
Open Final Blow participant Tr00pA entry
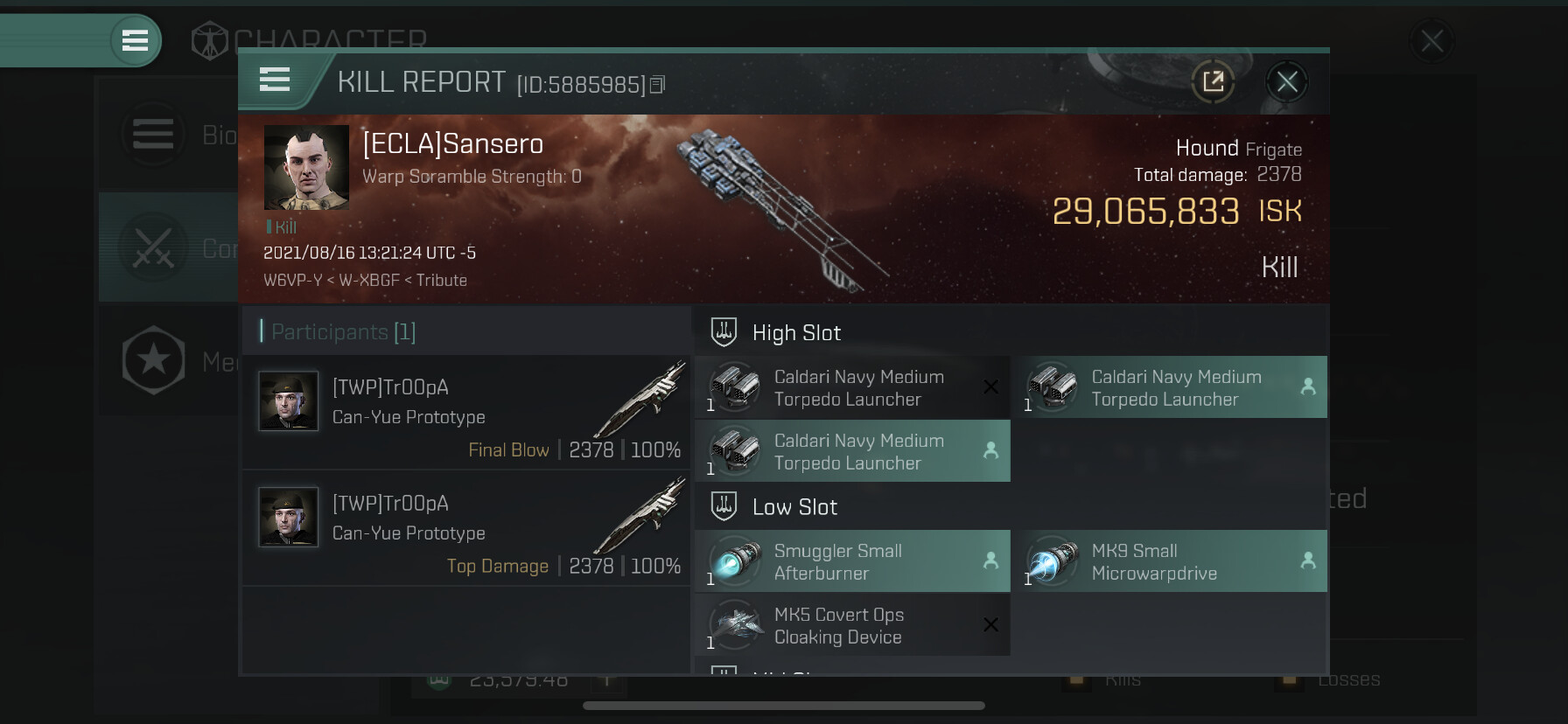pos(465,413)
